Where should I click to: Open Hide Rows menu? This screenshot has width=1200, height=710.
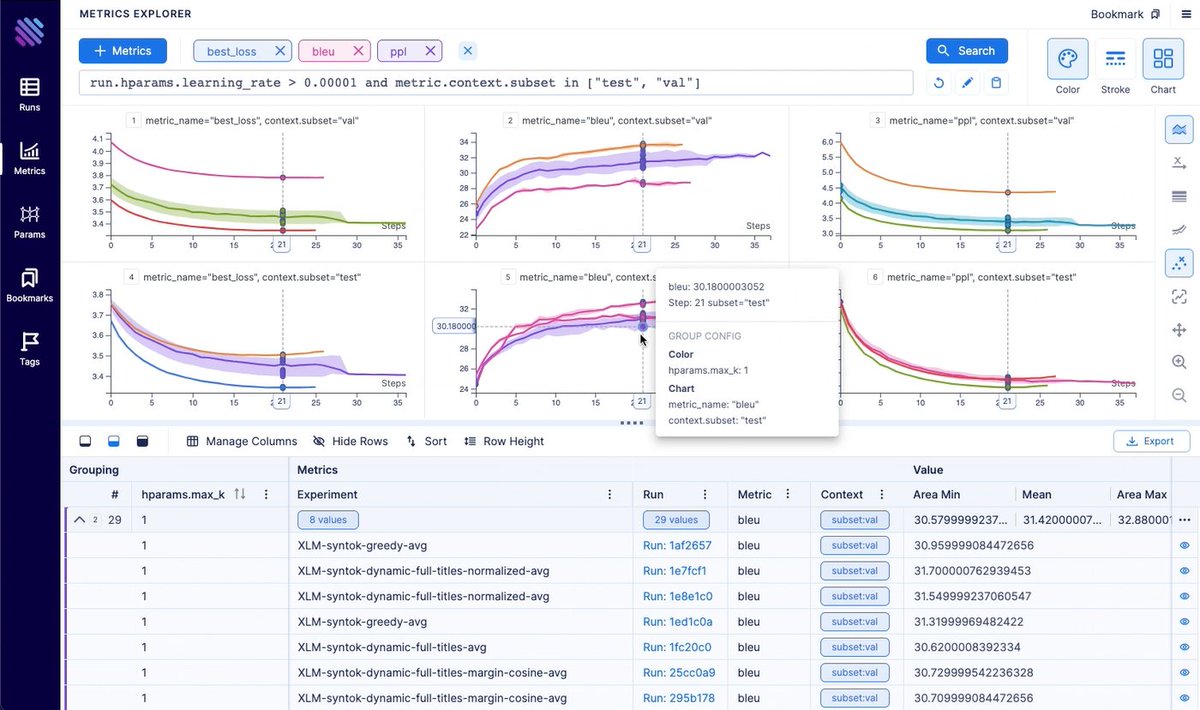[x=350, y=441]
